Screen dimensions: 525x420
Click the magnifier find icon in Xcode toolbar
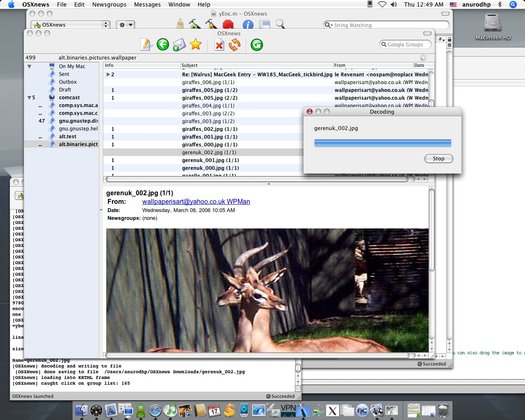coord(280,24)
